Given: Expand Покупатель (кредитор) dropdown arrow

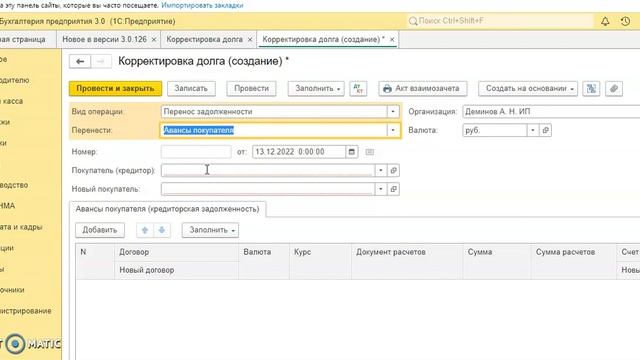Looking at the screenshot, I should click(x=381, y=170).
